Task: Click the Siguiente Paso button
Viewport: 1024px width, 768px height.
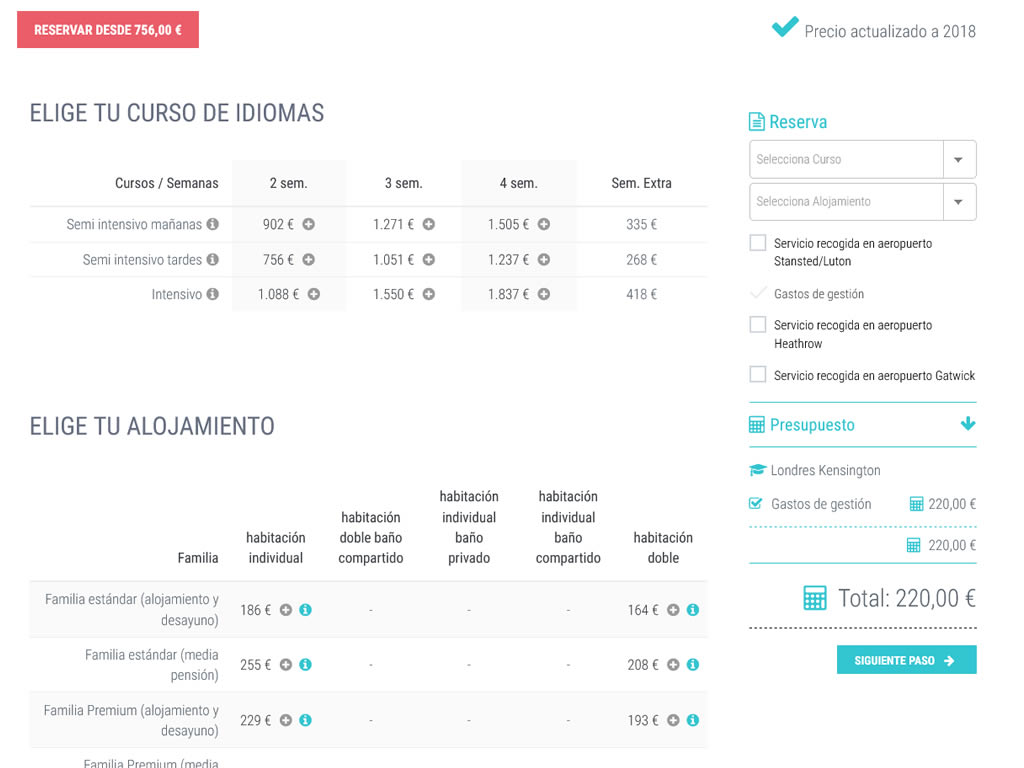Action: [906, 660]
